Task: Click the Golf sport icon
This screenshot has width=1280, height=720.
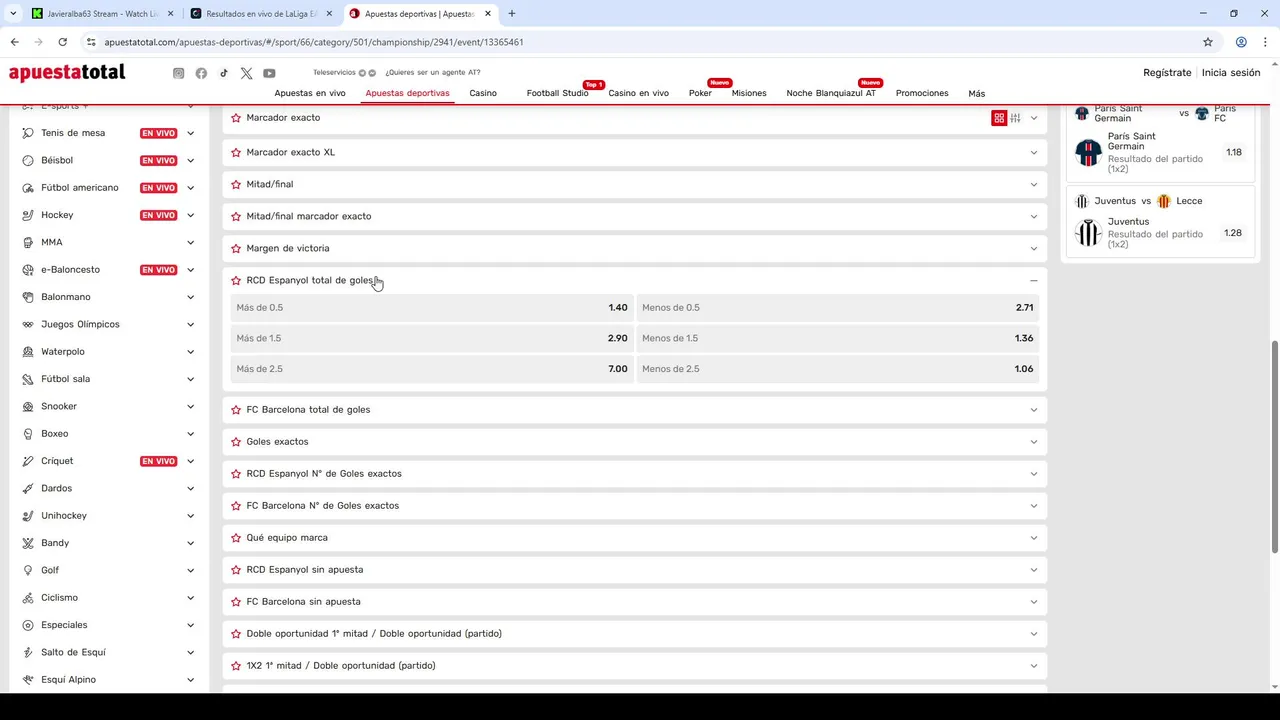Action: click(x=28, y=570)
